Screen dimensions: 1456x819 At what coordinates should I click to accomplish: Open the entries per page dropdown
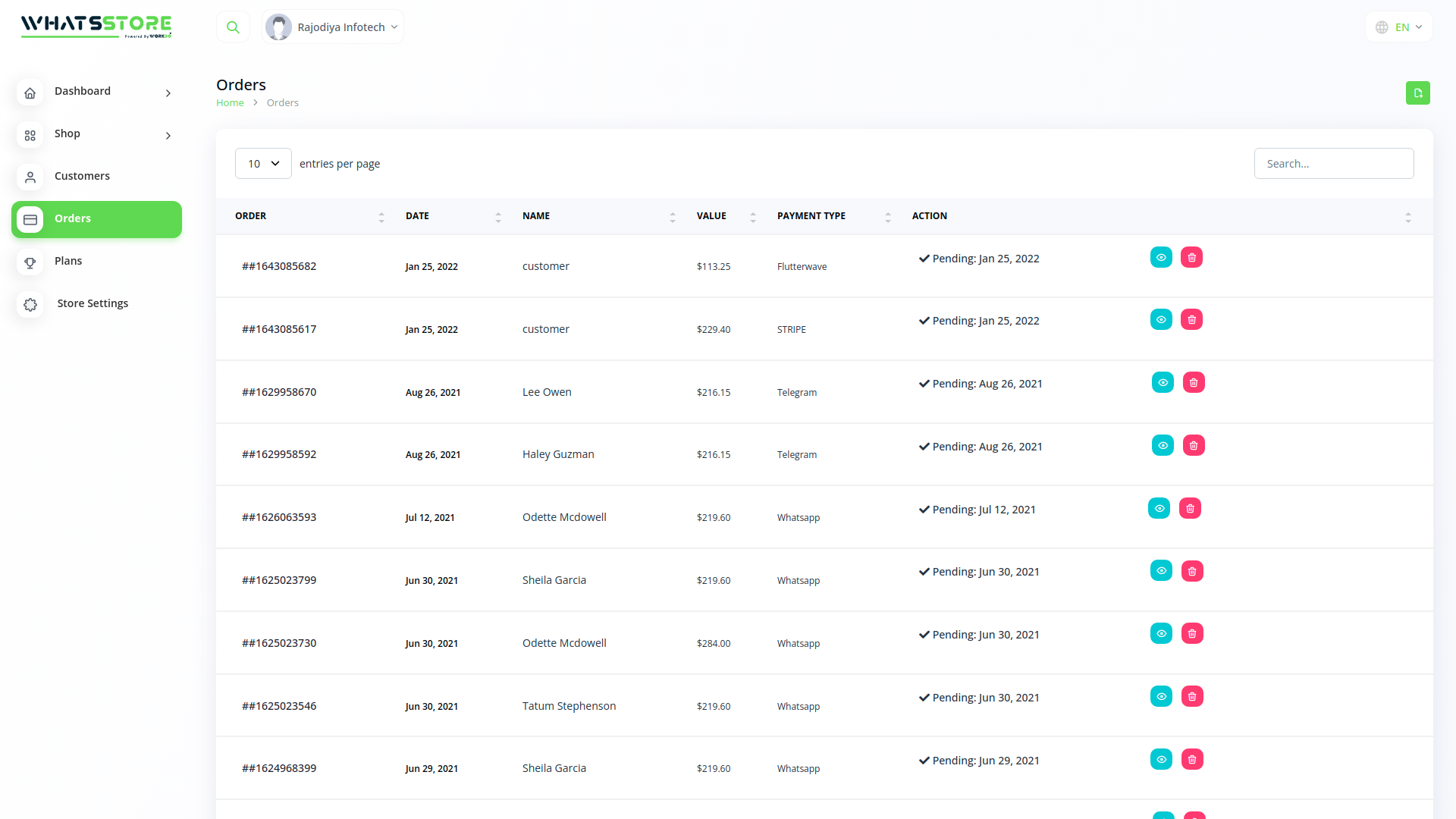(x=263, y=164)
